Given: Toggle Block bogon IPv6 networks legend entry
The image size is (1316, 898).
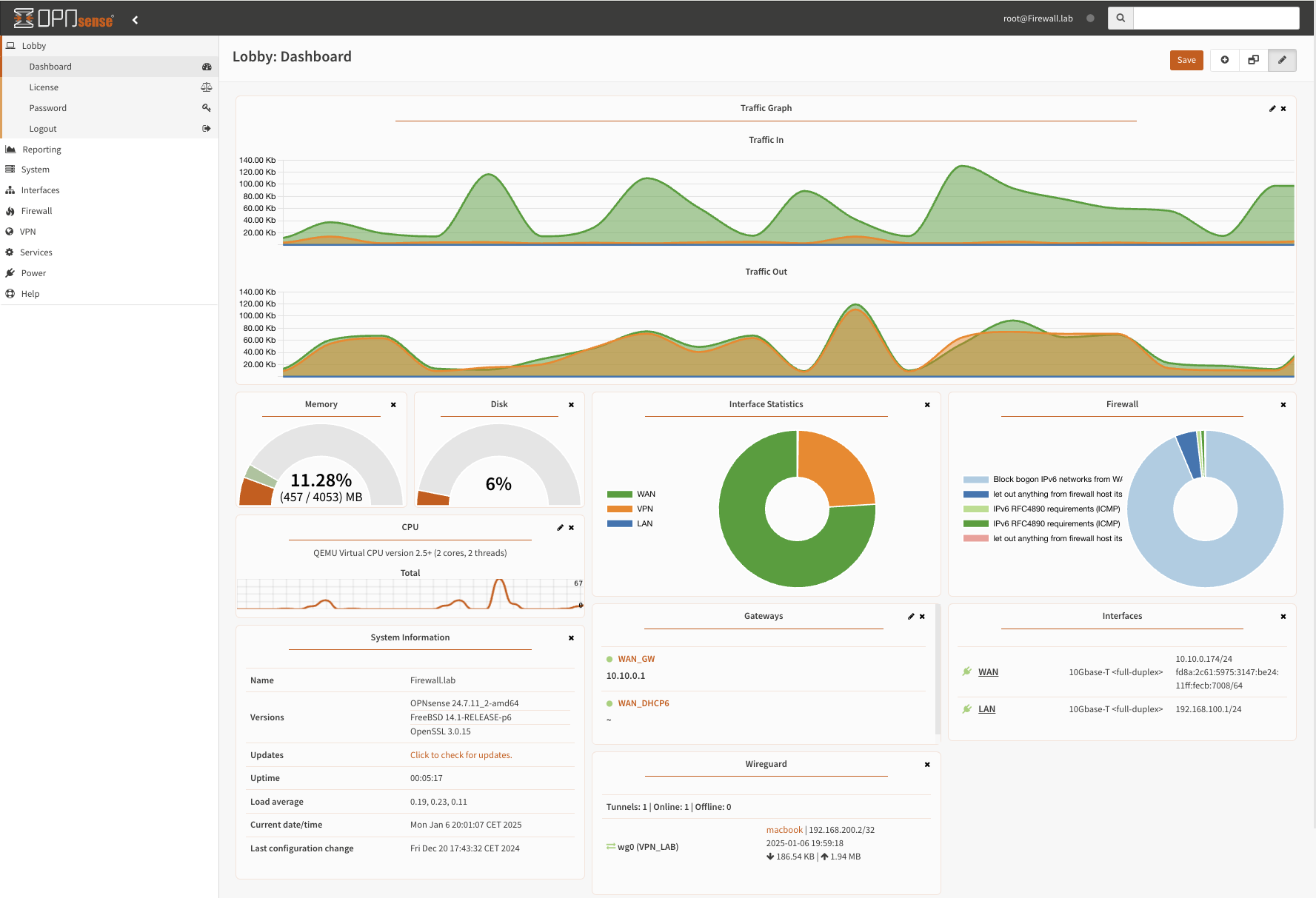Looking at the screenshot, I should (x=1043, y=480).
